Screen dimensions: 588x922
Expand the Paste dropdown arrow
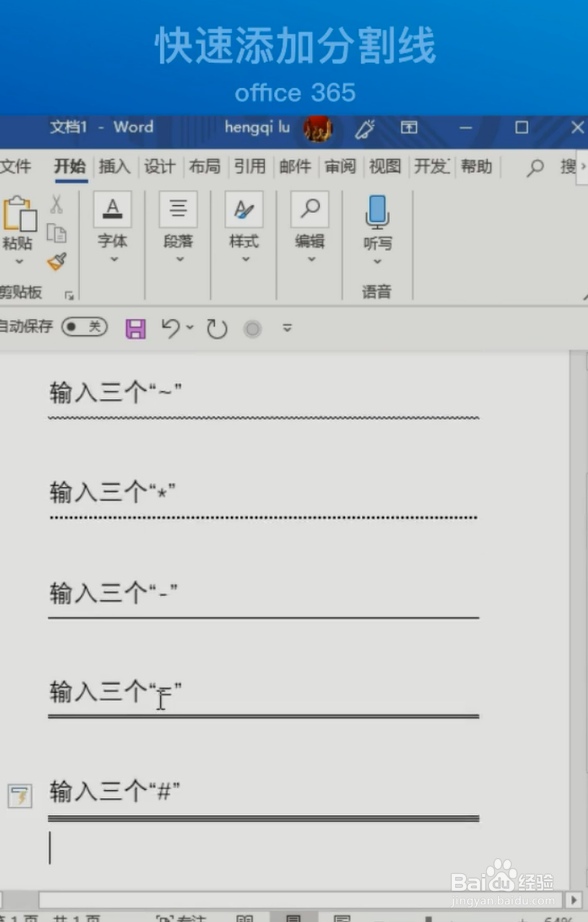(x=19, y=260)
